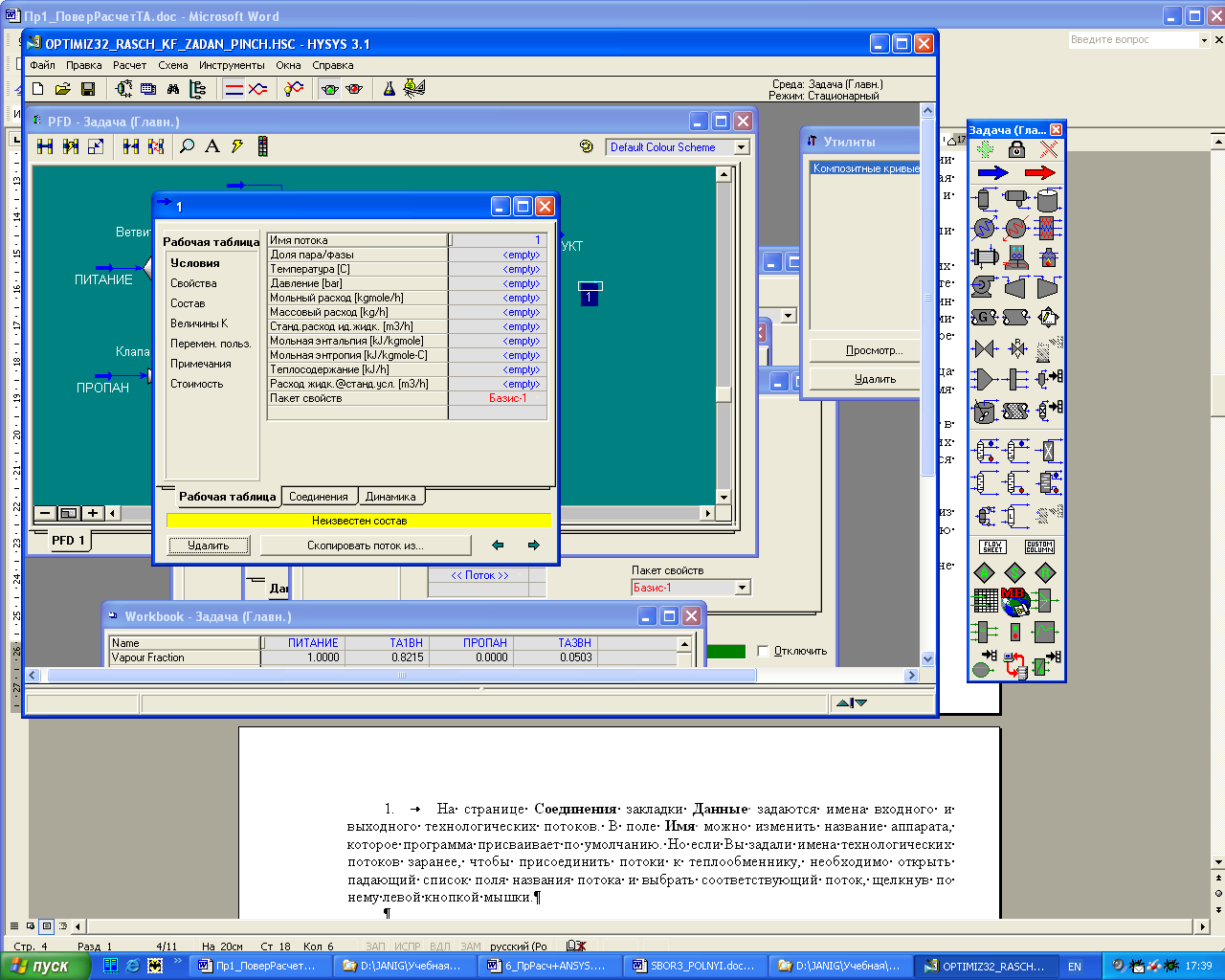Select the red Energy Stream arrow in palette
This screenshot has width=1225, height=980.
pos(1039,173)
